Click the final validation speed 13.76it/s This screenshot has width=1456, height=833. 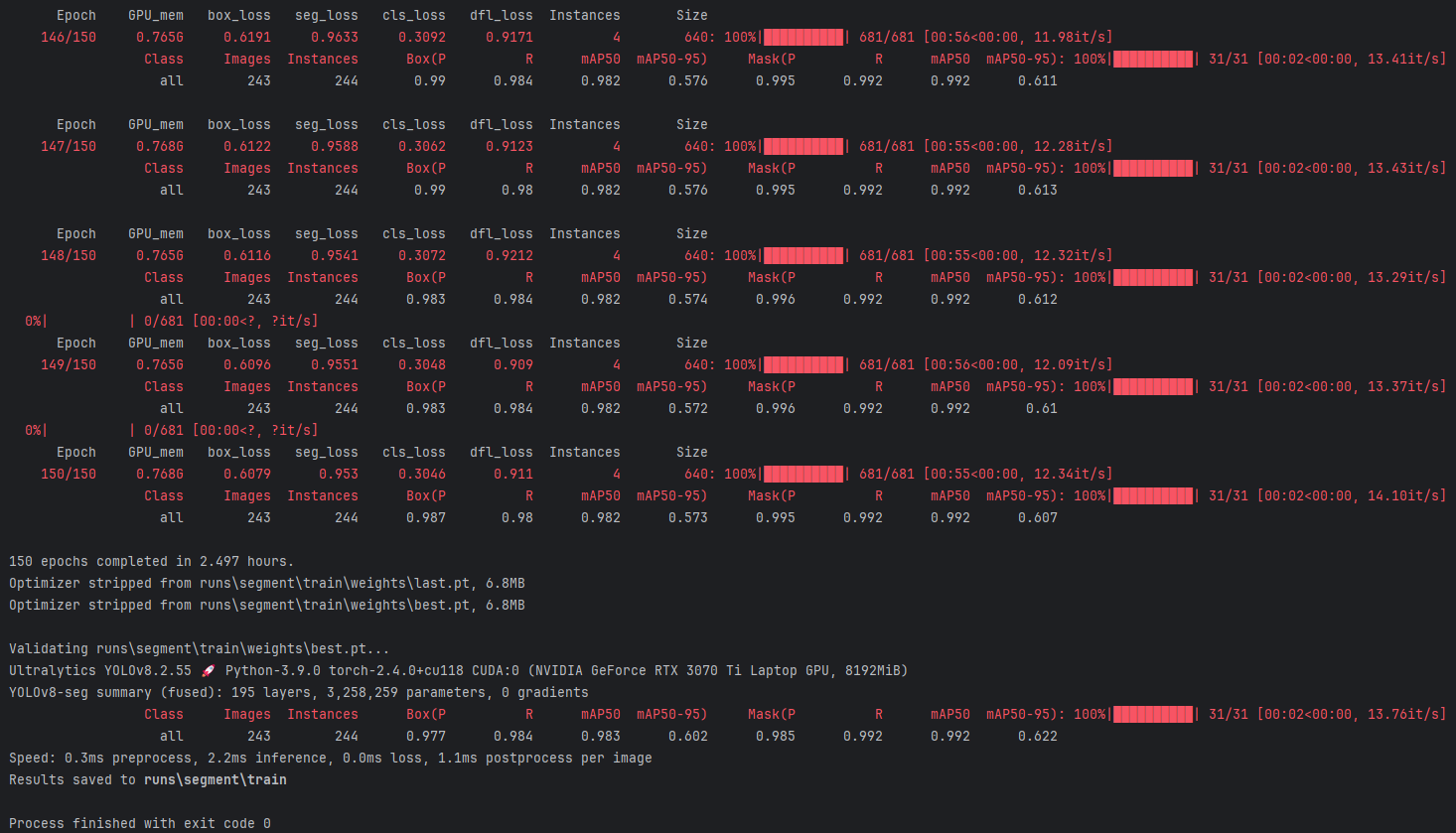pos(1402,714)
